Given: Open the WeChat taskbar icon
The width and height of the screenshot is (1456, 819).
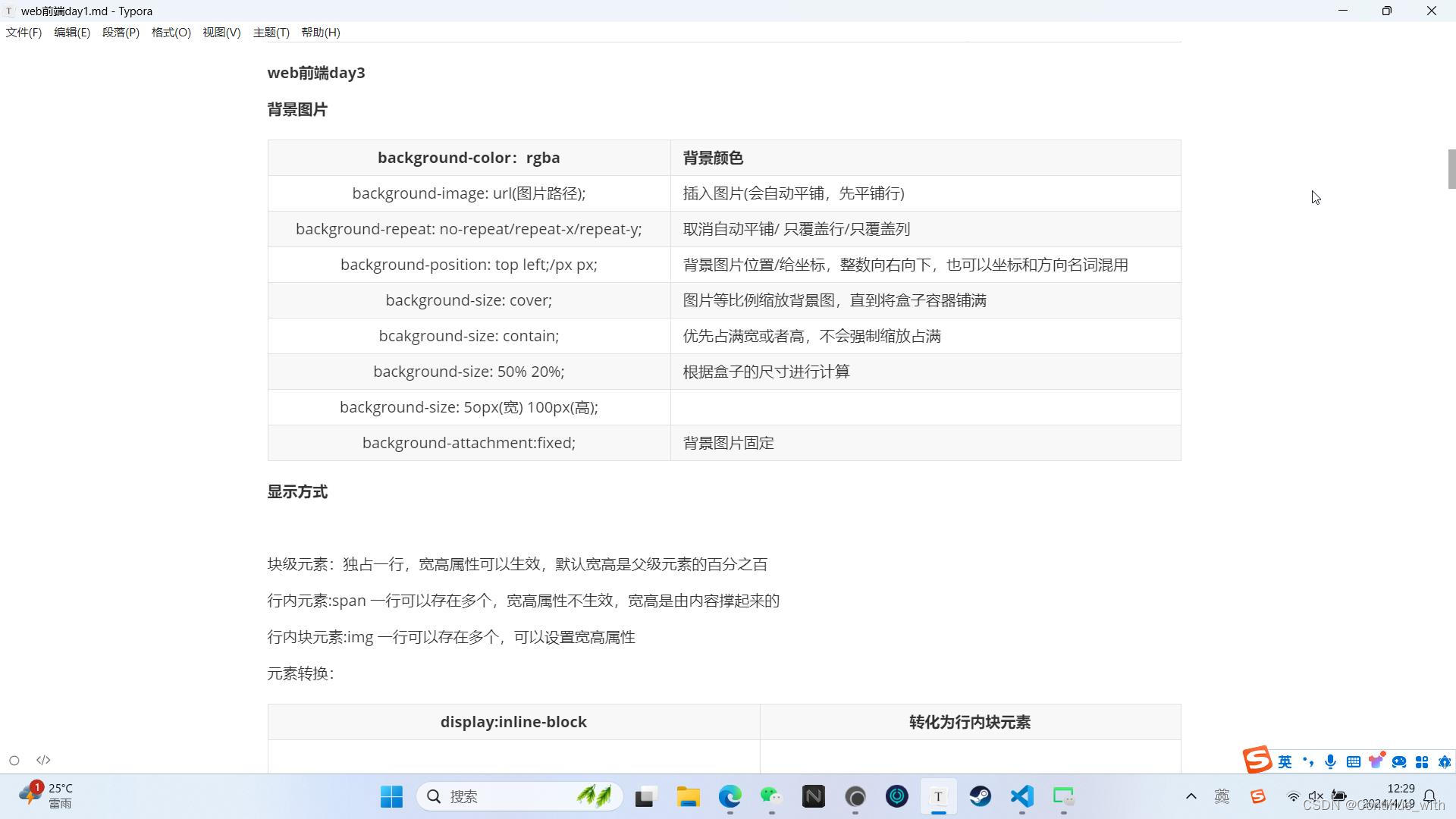Looking at the screenshot, I should 771,796.
